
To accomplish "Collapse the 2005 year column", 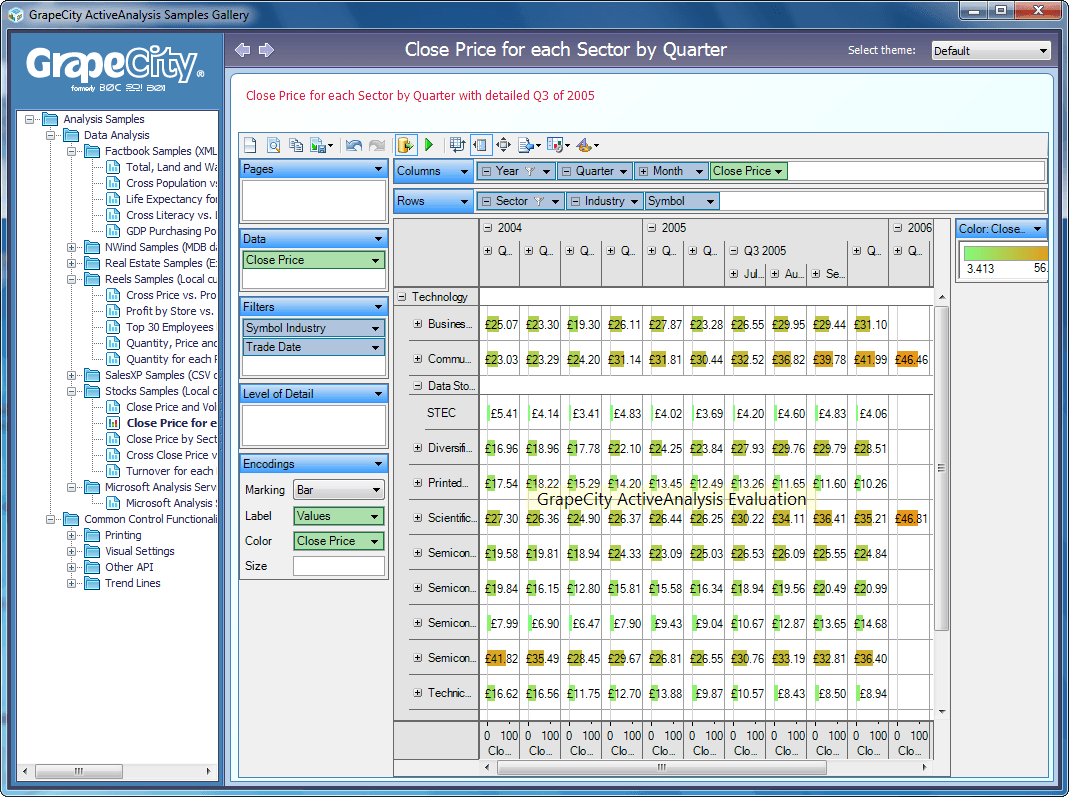I will click(x=652, y=228).
